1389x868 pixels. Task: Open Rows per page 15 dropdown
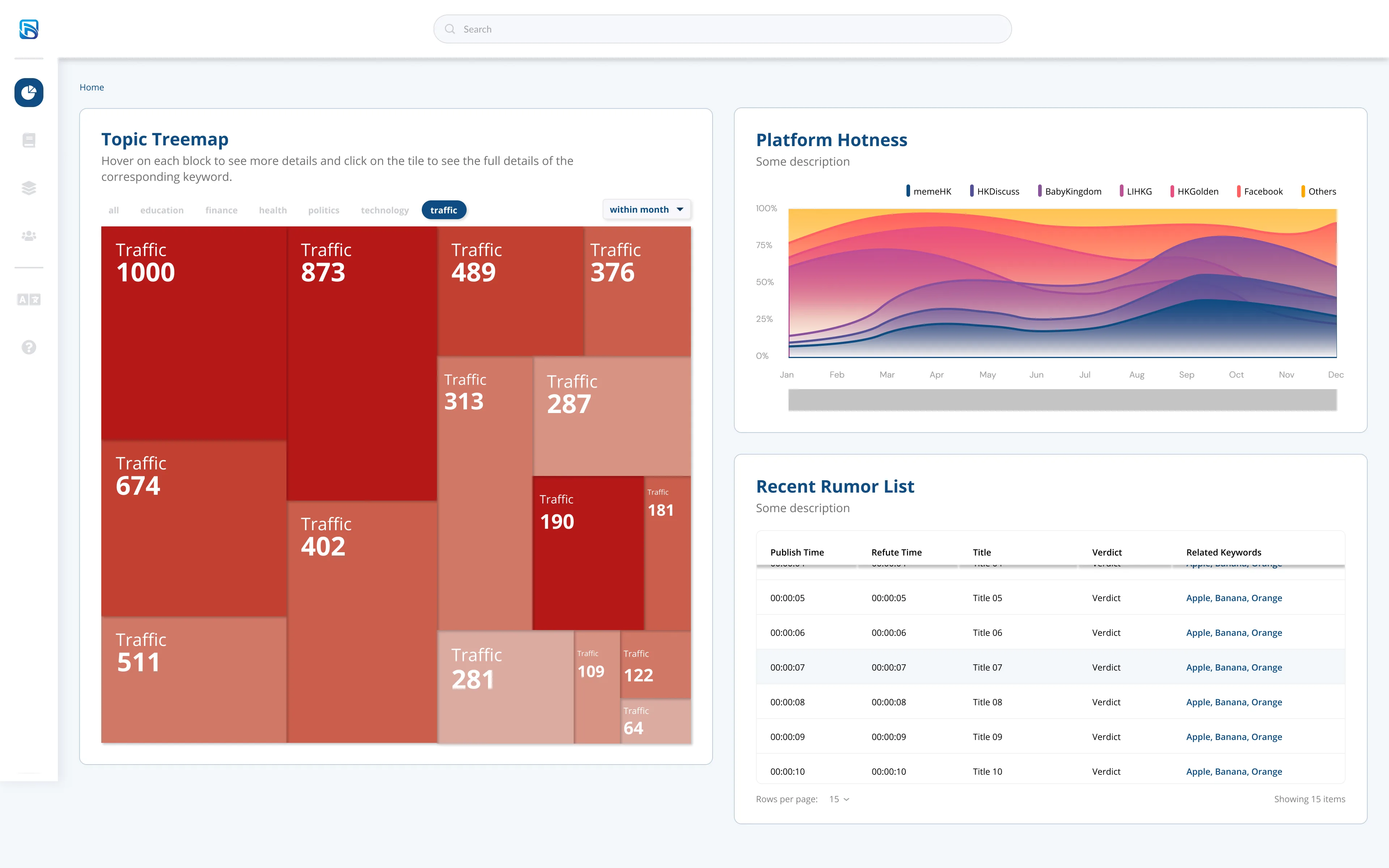pyautogui.click(x=839, y=799)
